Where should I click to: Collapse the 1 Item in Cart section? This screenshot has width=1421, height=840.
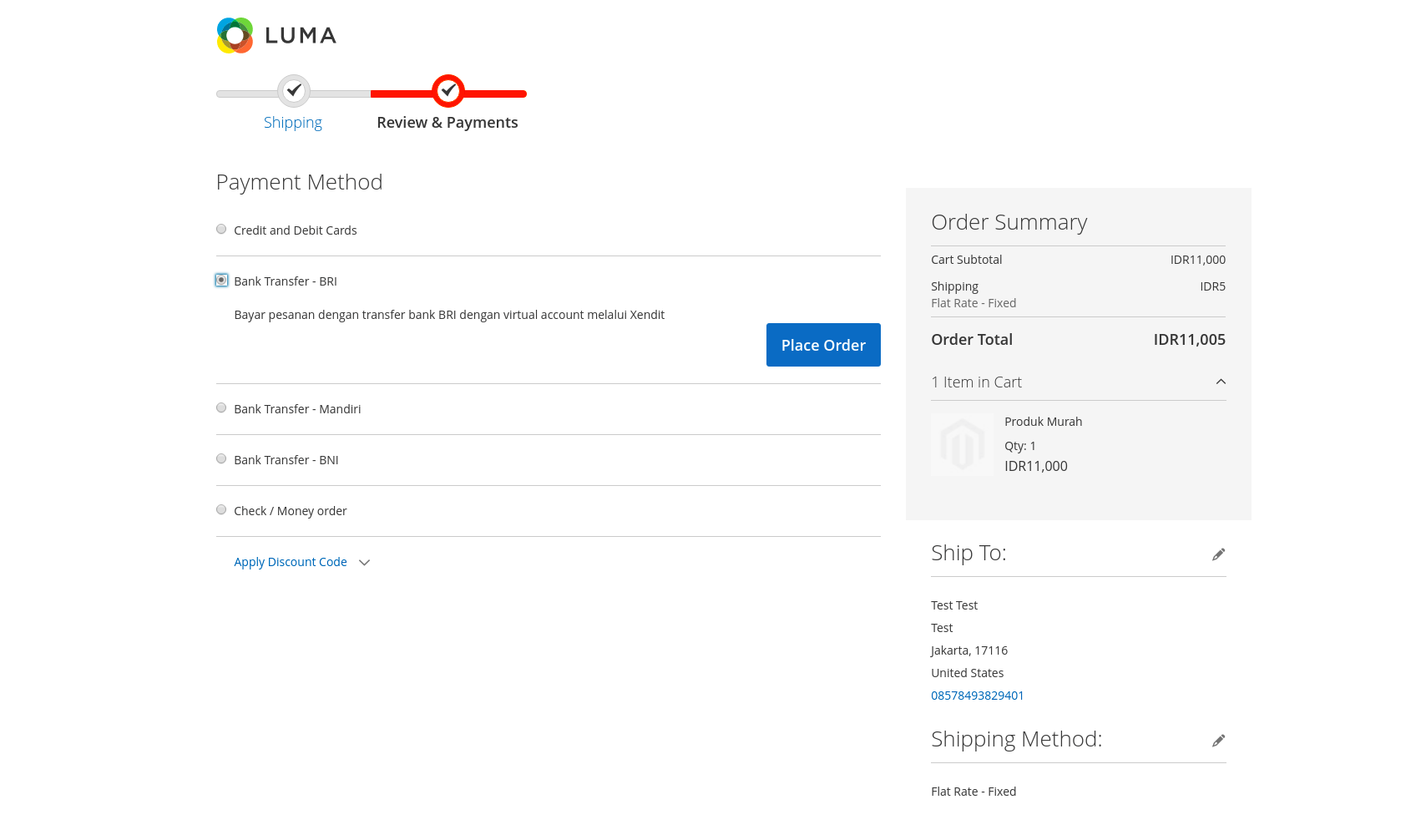[1221, 382]
